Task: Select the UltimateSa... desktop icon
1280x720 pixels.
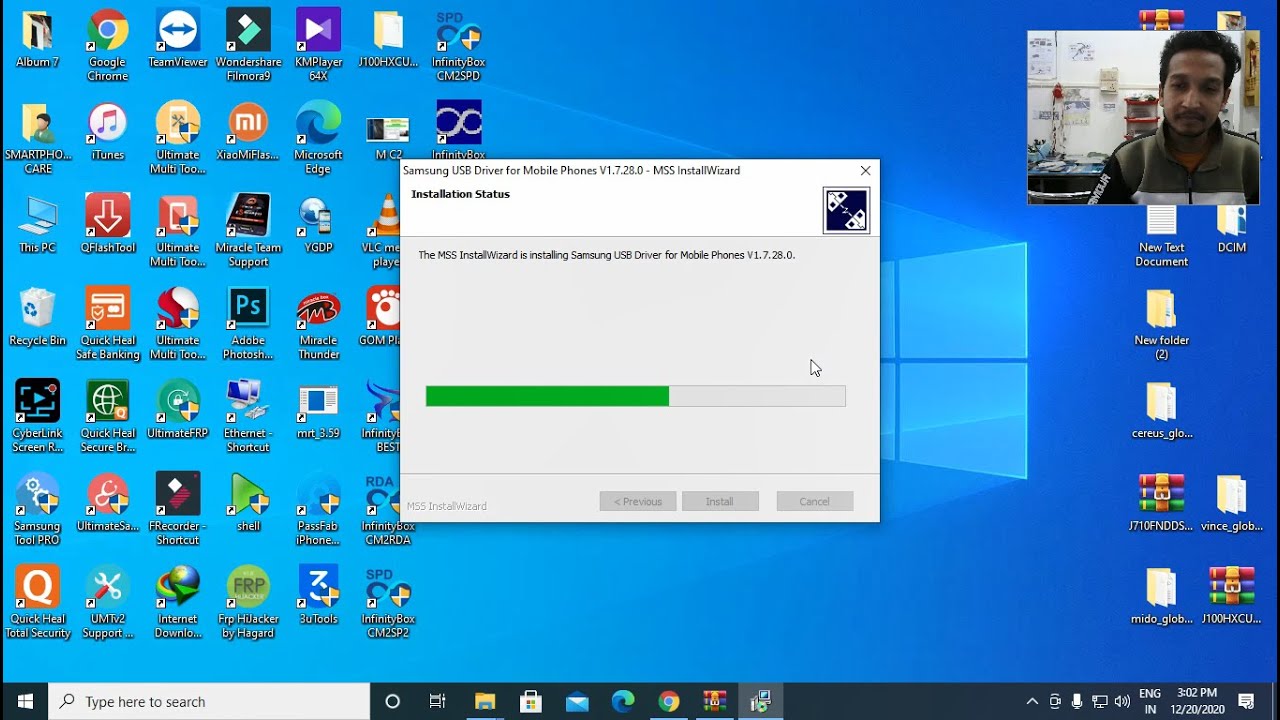Action: pyautogui.click(x=107, y=504)
